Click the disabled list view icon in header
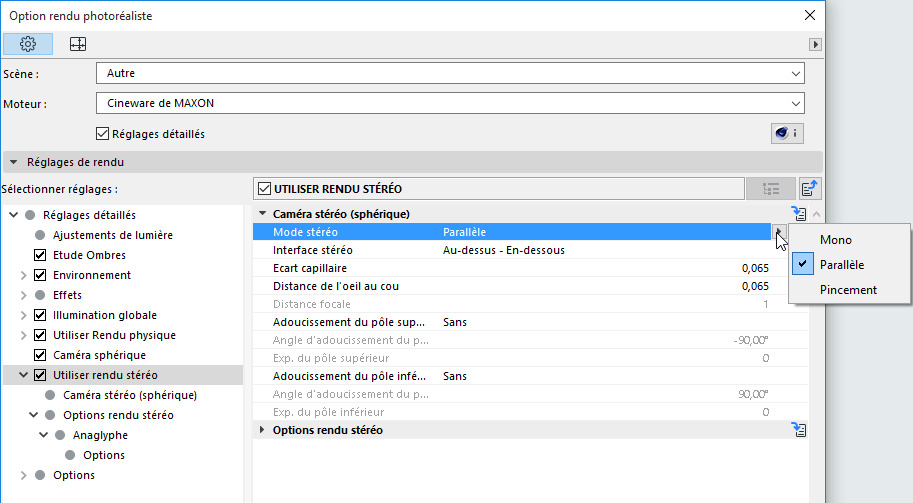The image size is (913, 503). pos(771,189)
